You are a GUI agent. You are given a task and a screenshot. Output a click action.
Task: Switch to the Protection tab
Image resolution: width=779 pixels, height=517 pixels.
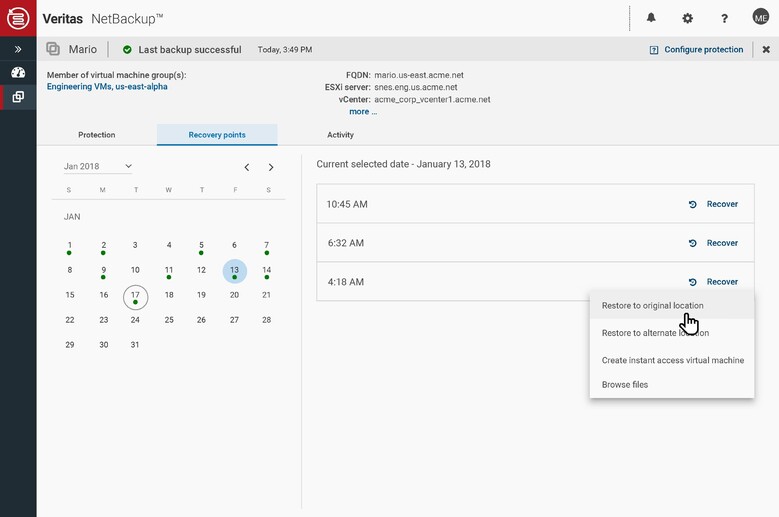click(x=96, y=135)
